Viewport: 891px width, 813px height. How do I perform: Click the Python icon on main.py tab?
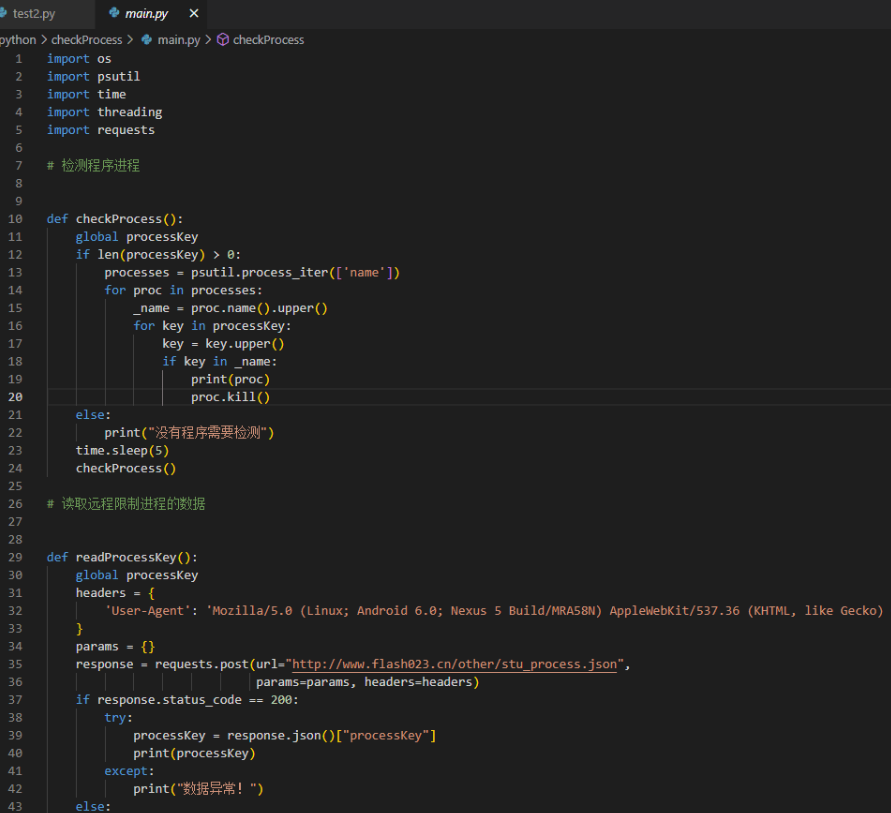112,14
